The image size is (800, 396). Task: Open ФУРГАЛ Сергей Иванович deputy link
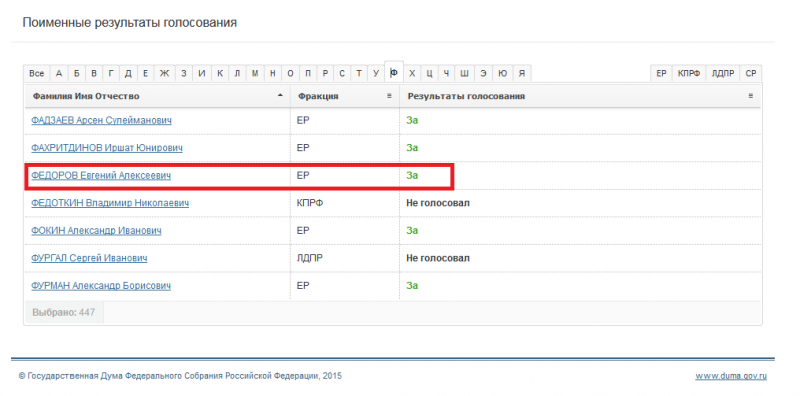pyautogui.click(x=89, y=258)
